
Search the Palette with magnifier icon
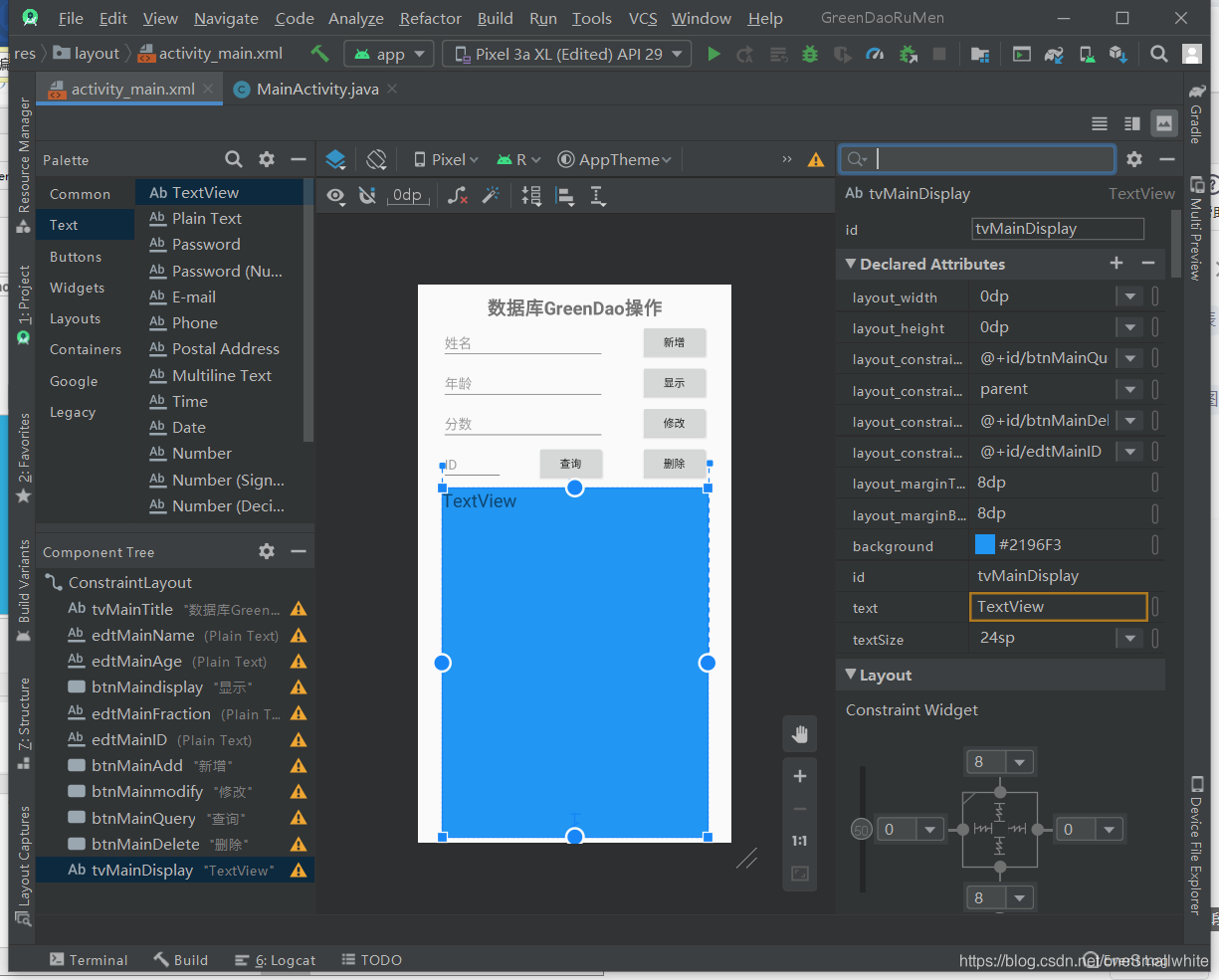234,159
